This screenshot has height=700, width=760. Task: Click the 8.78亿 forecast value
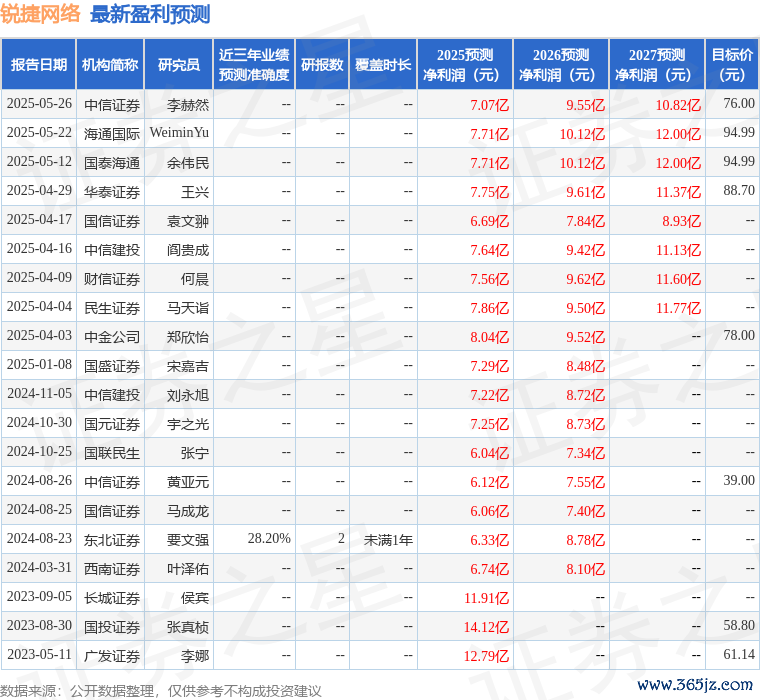tap(585, 540)
